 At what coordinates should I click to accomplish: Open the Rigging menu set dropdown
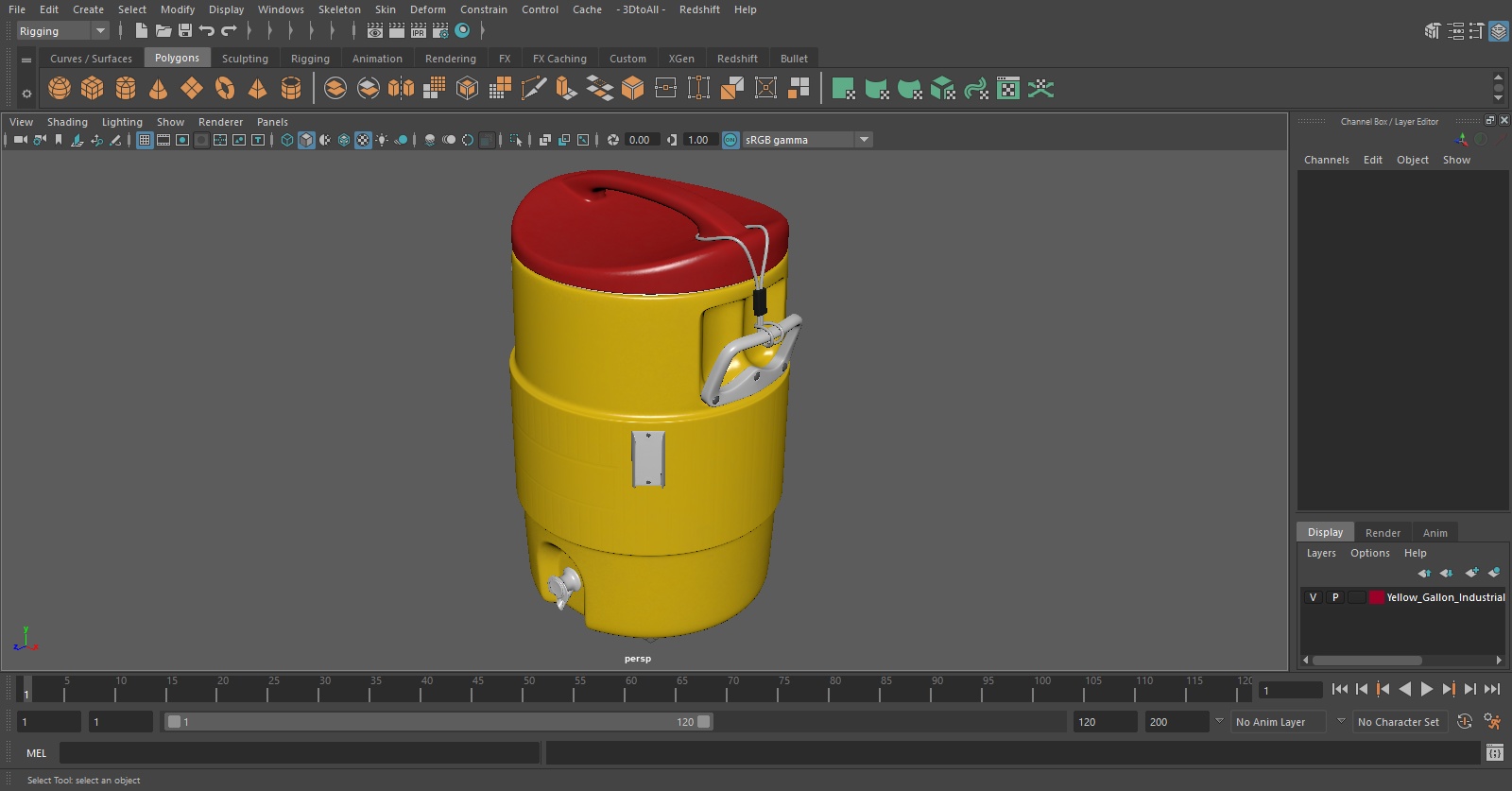click(x=62, y=31)
